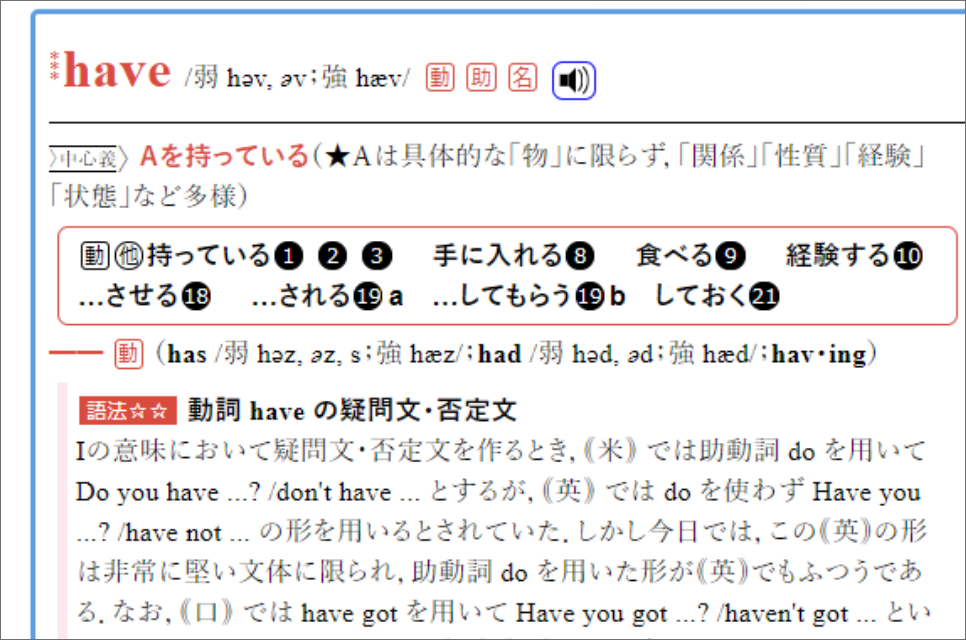Viewport: 966px width, 640px height.
Task: Select the text …される in summary
Action: point(302,296)
